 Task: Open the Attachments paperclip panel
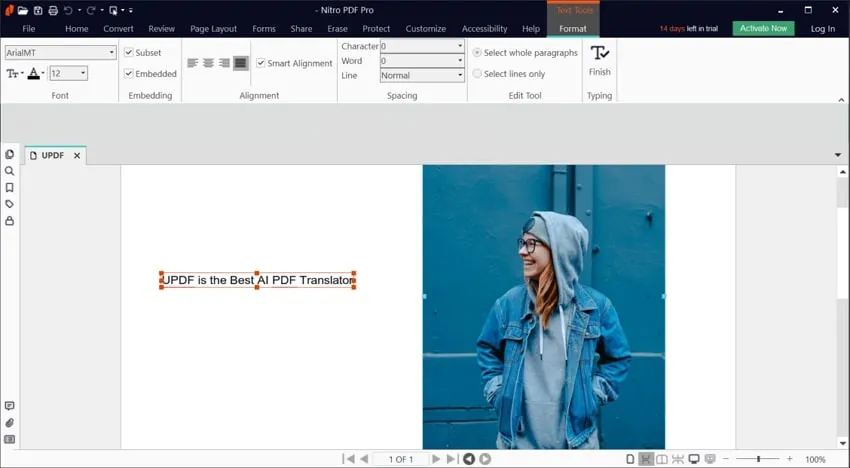pos(10,423)
